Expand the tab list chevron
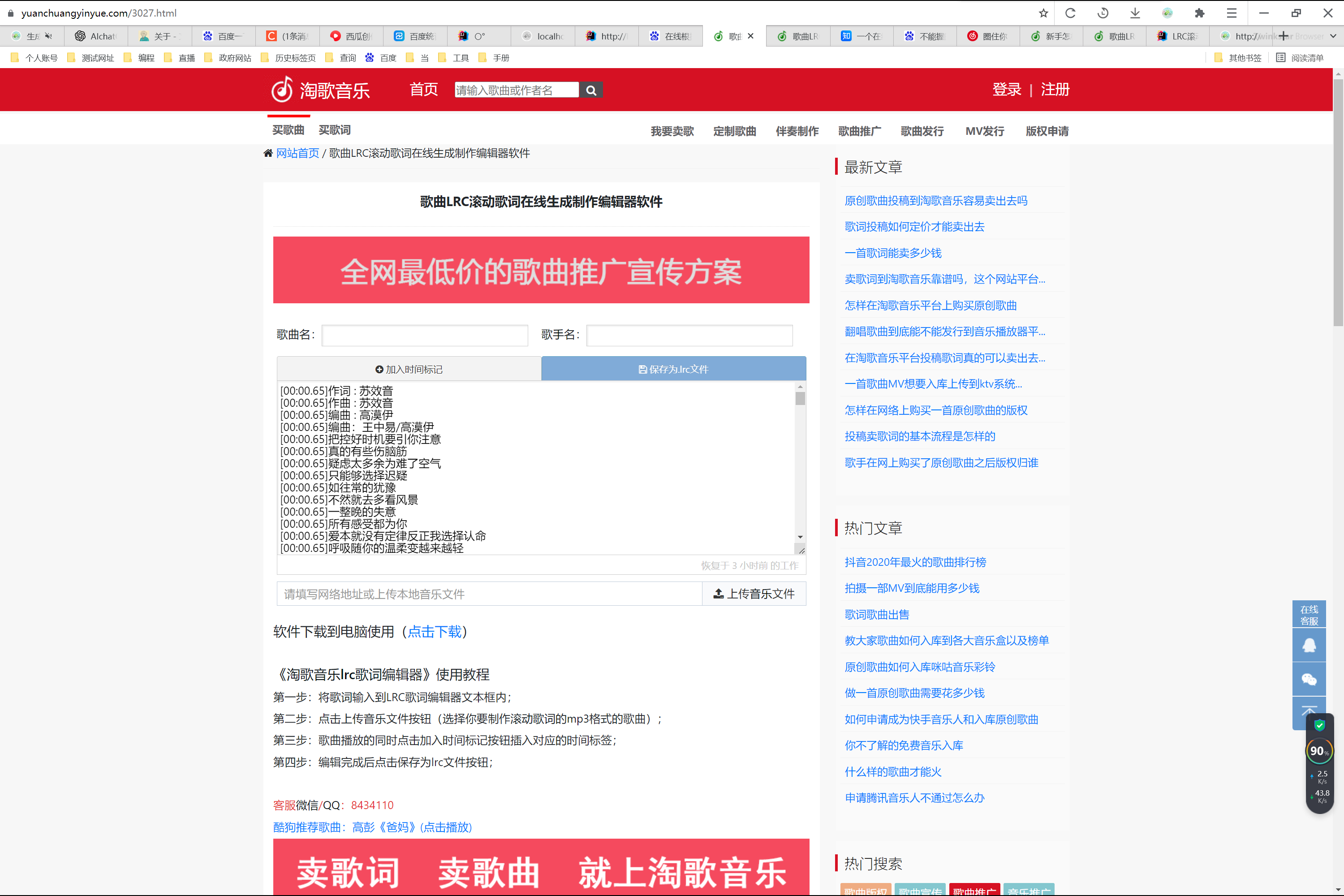Image resolution: width=1344 pixels, height=896 pixels. click(x=1332, y=36)
